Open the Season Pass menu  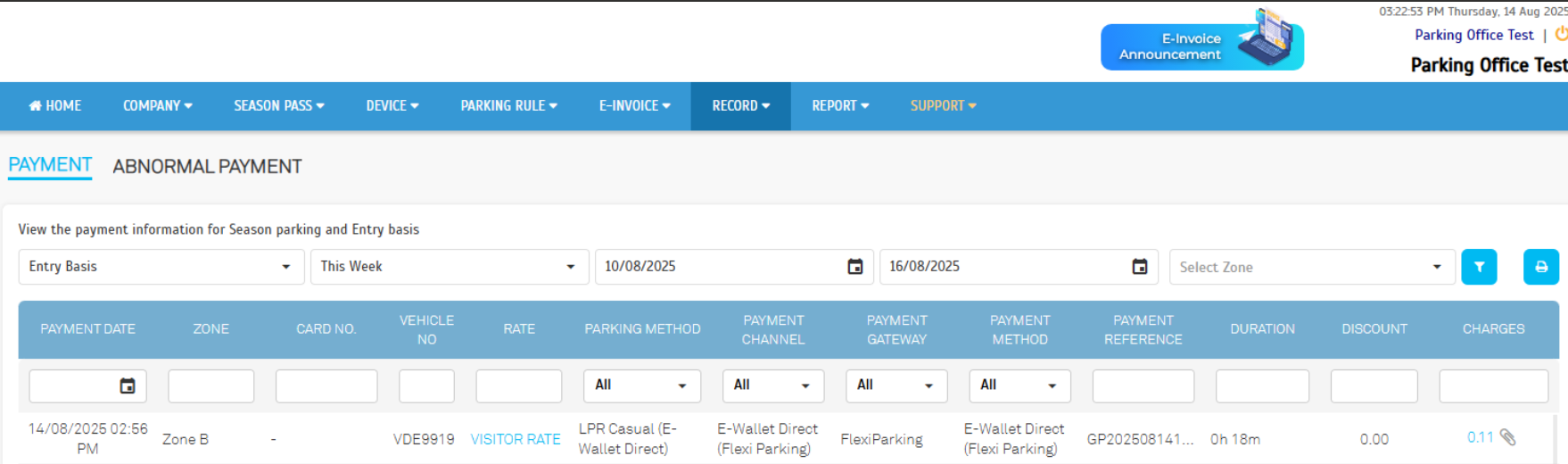coord(278,106)
